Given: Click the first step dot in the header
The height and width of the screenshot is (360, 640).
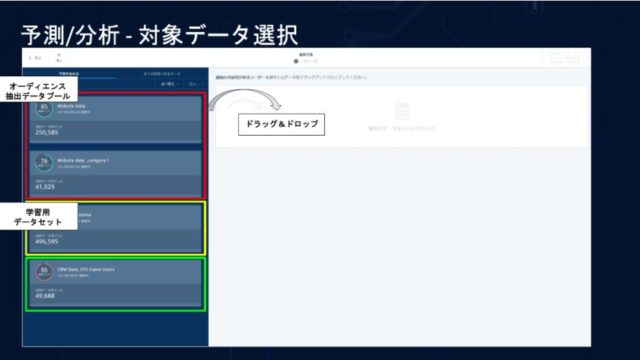Looking at the screenshot, I should [296, 61].
